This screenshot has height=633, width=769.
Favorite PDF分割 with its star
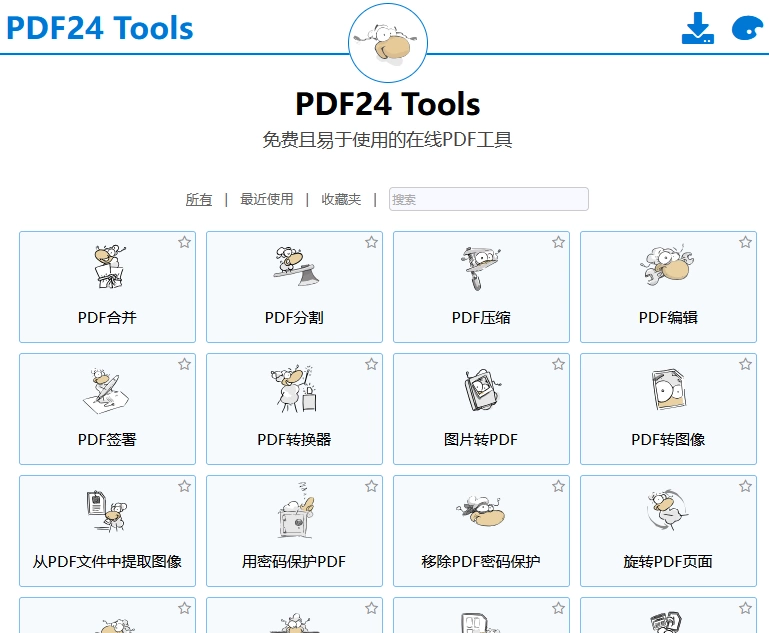point(371,242)
